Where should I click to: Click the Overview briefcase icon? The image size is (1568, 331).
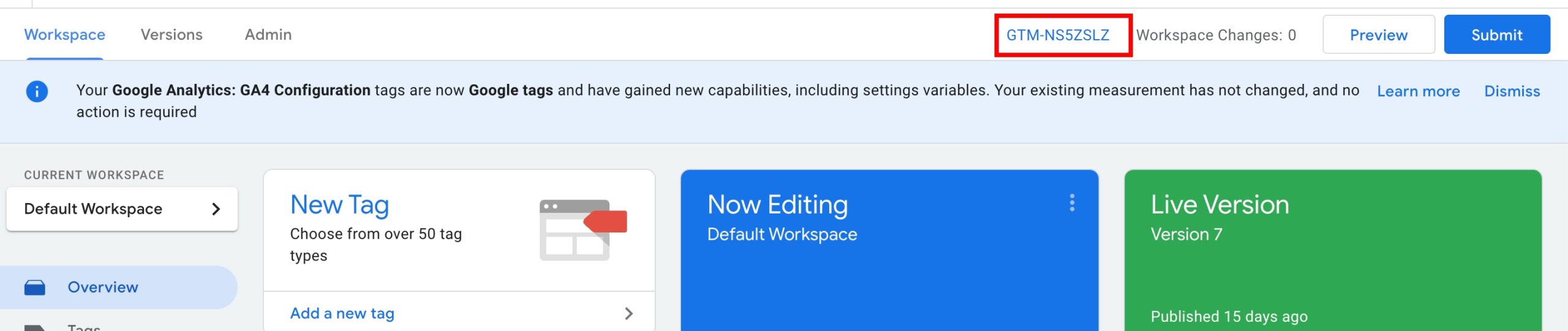pos(34,287)
